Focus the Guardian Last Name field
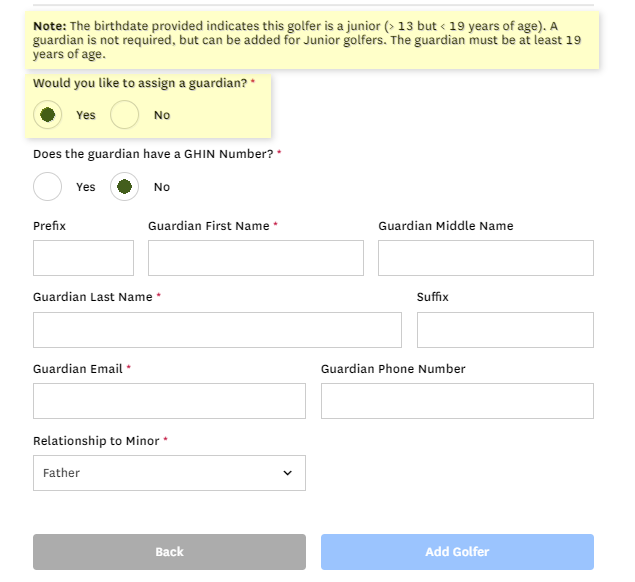The width and height of the screenshot is (635, 582). pyautogui.click(x=217, y=330)
